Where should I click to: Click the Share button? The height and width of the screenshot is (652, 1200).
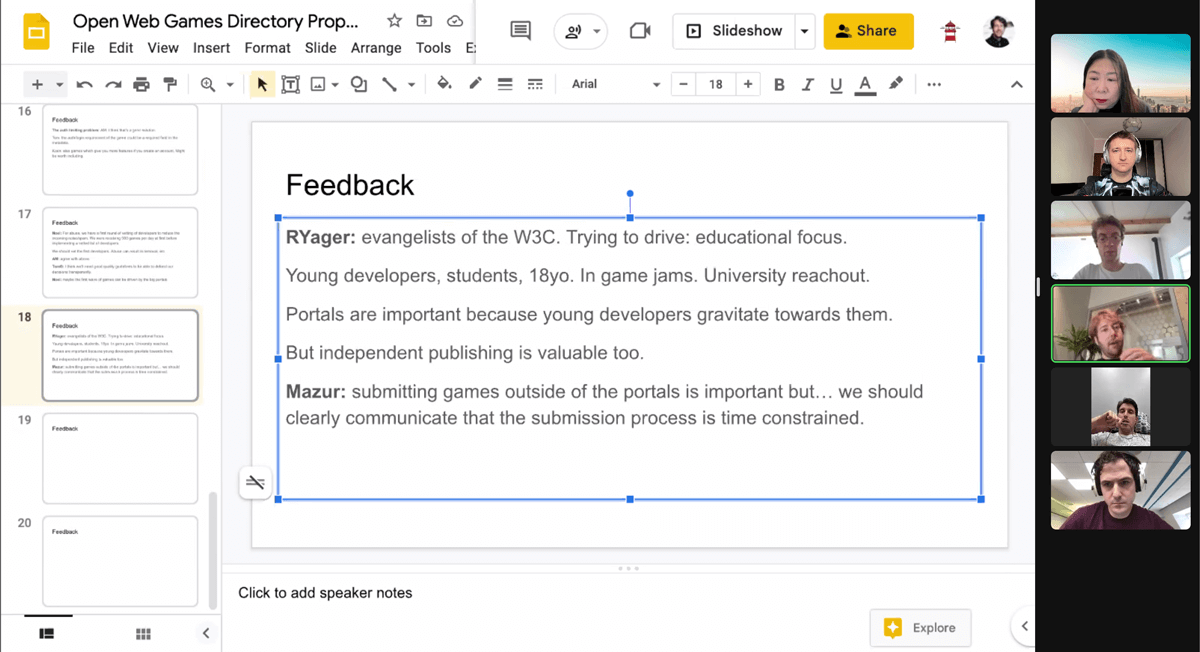tap(868, 31)
